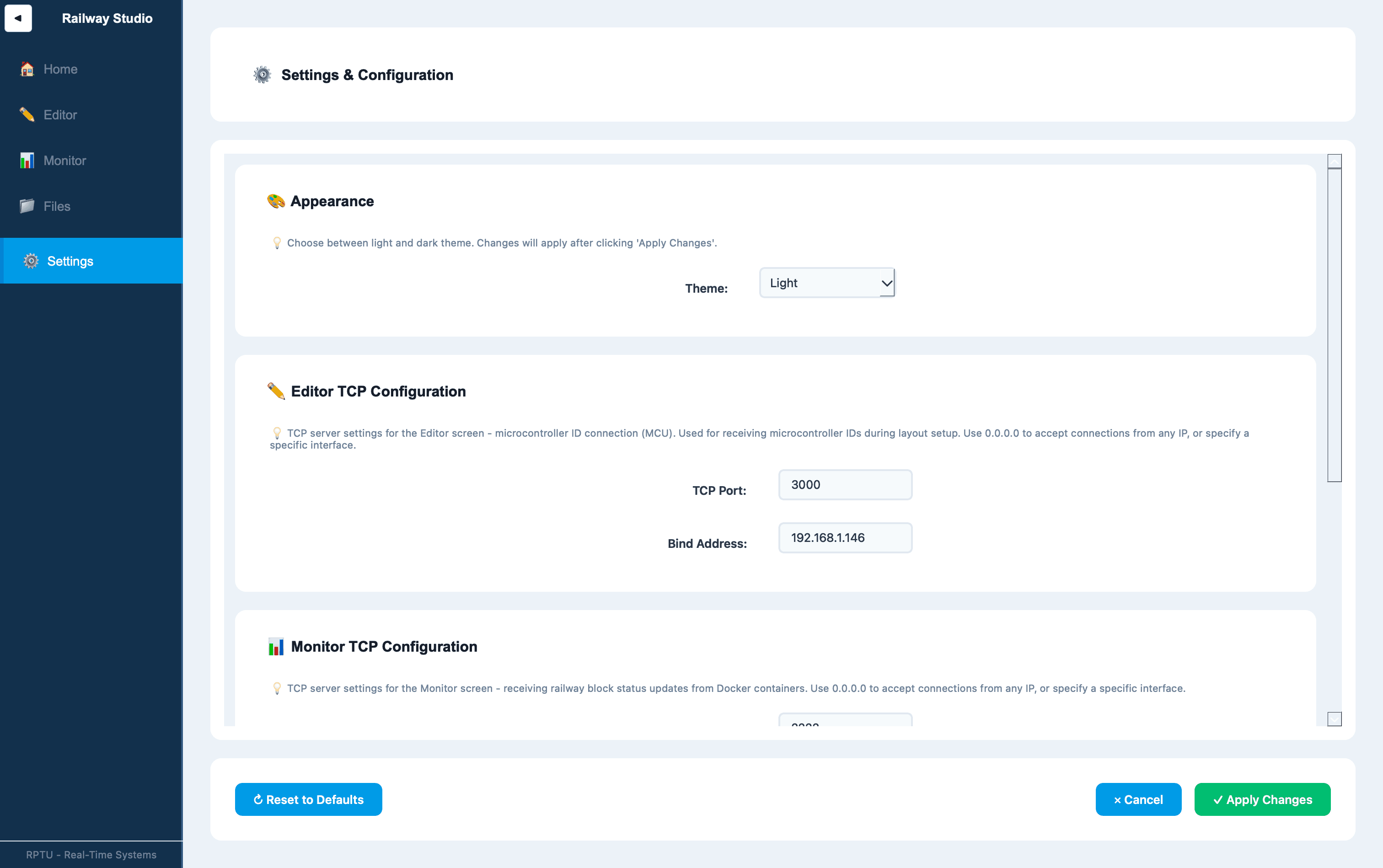Click the lightbulb hint icon under Appearance

point(277,243)
